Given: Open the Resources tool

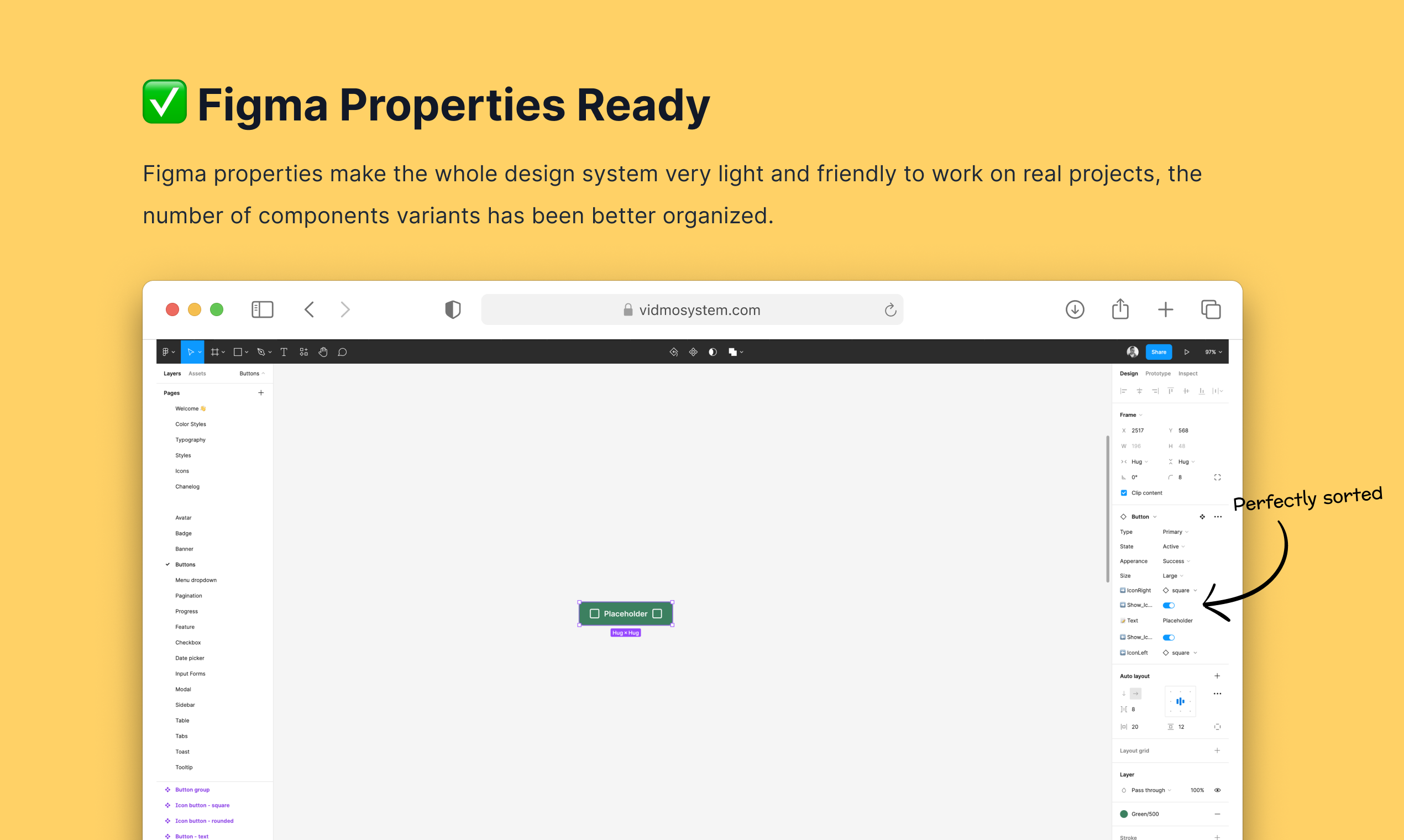Looking at the screenshot, I should pyautogui.click(x=303, y=352).
